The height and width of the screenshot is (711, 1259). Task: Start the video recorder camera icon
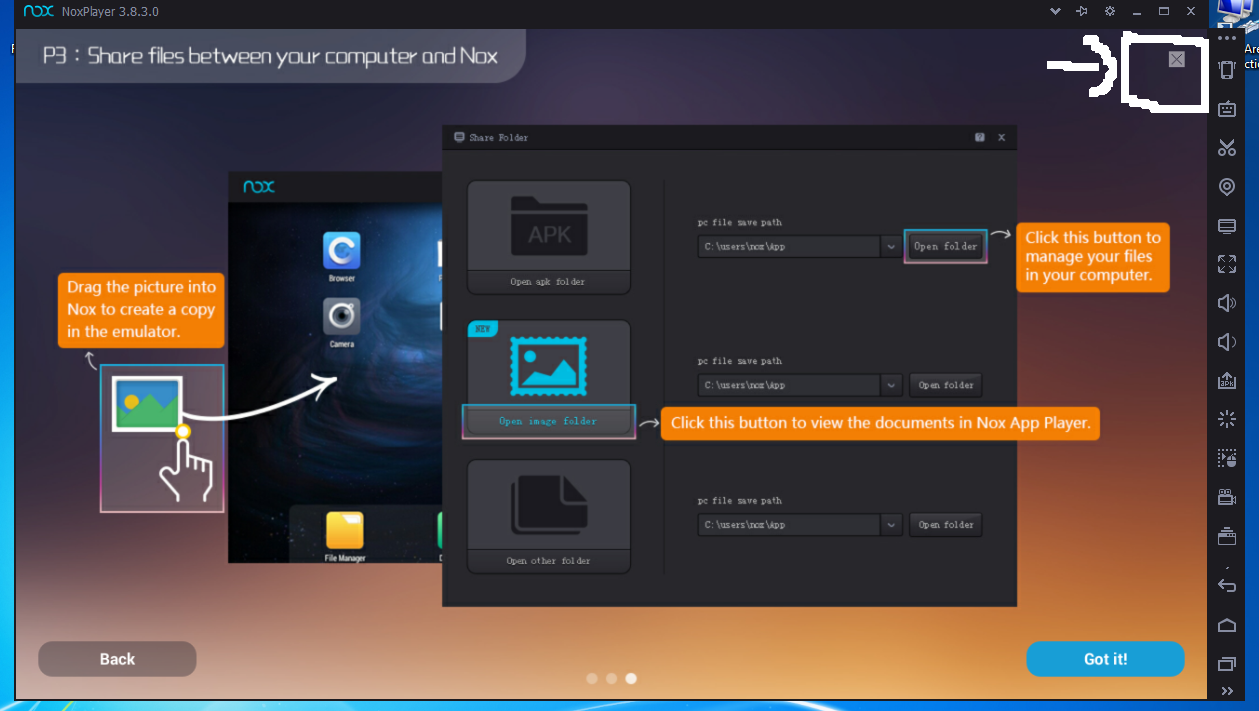point(1227,497)
